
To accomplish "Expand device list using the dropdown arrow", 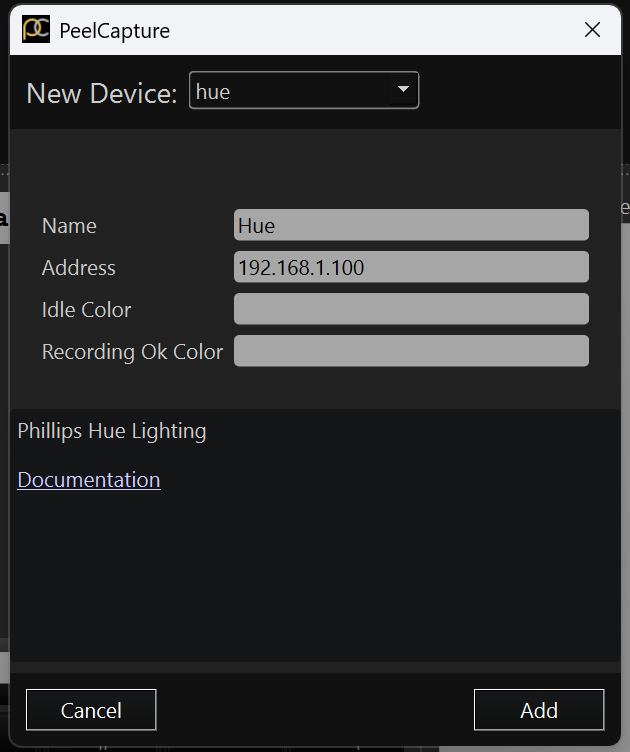I will pyautogui.click(x=403, y=89).
